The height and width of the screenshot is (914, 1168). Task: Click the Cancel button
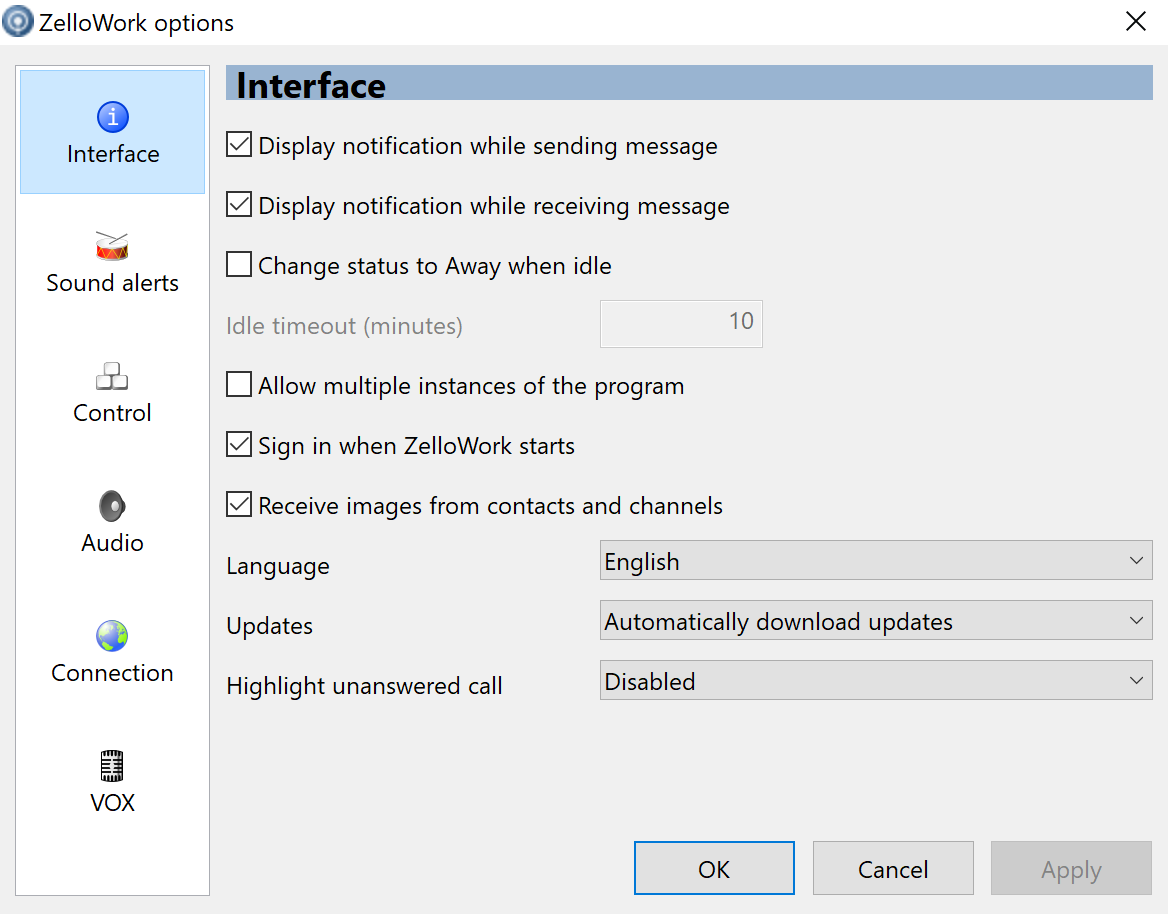pos(893,869)
